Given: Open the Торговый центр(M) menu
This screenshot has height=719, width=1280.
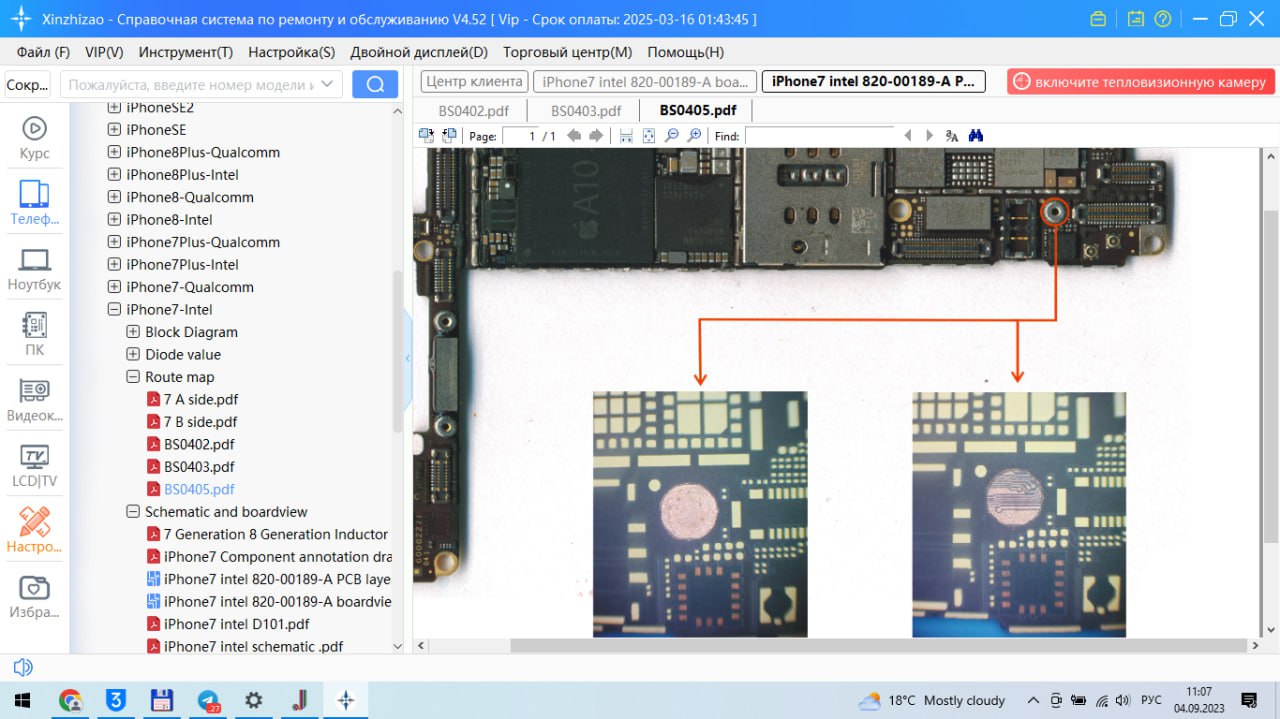Looking at the screenshot, I should (x=568, y=52).
